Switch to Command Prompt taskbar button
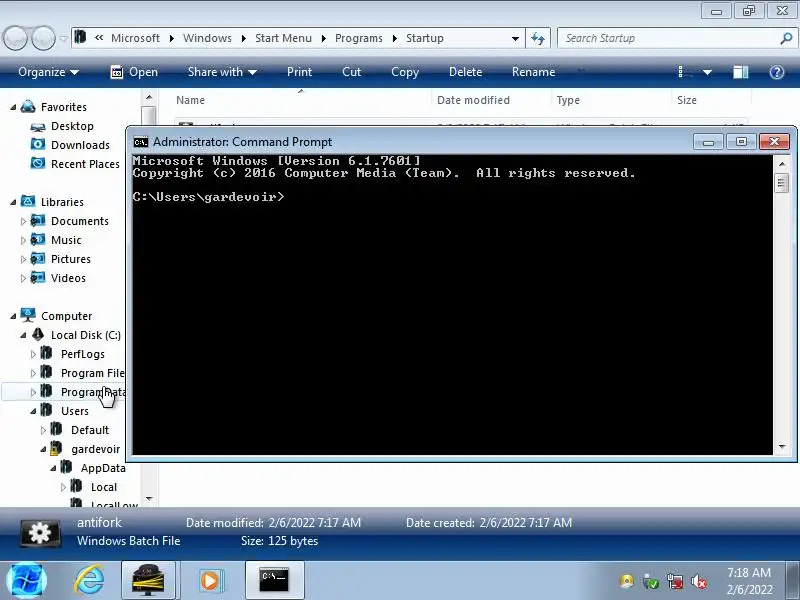 [274, 580]
